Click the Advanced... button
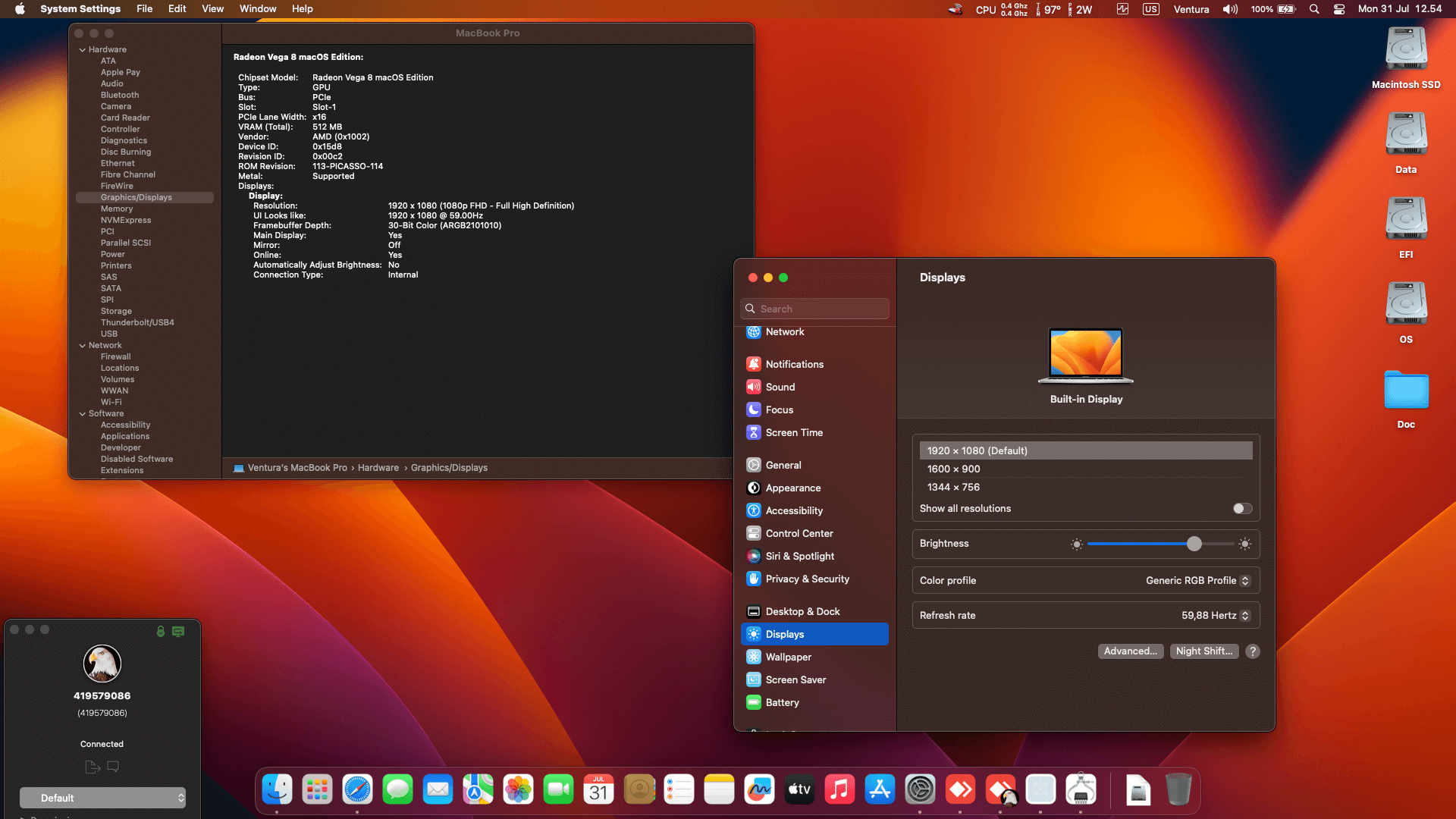 (x=1131, y=651)
